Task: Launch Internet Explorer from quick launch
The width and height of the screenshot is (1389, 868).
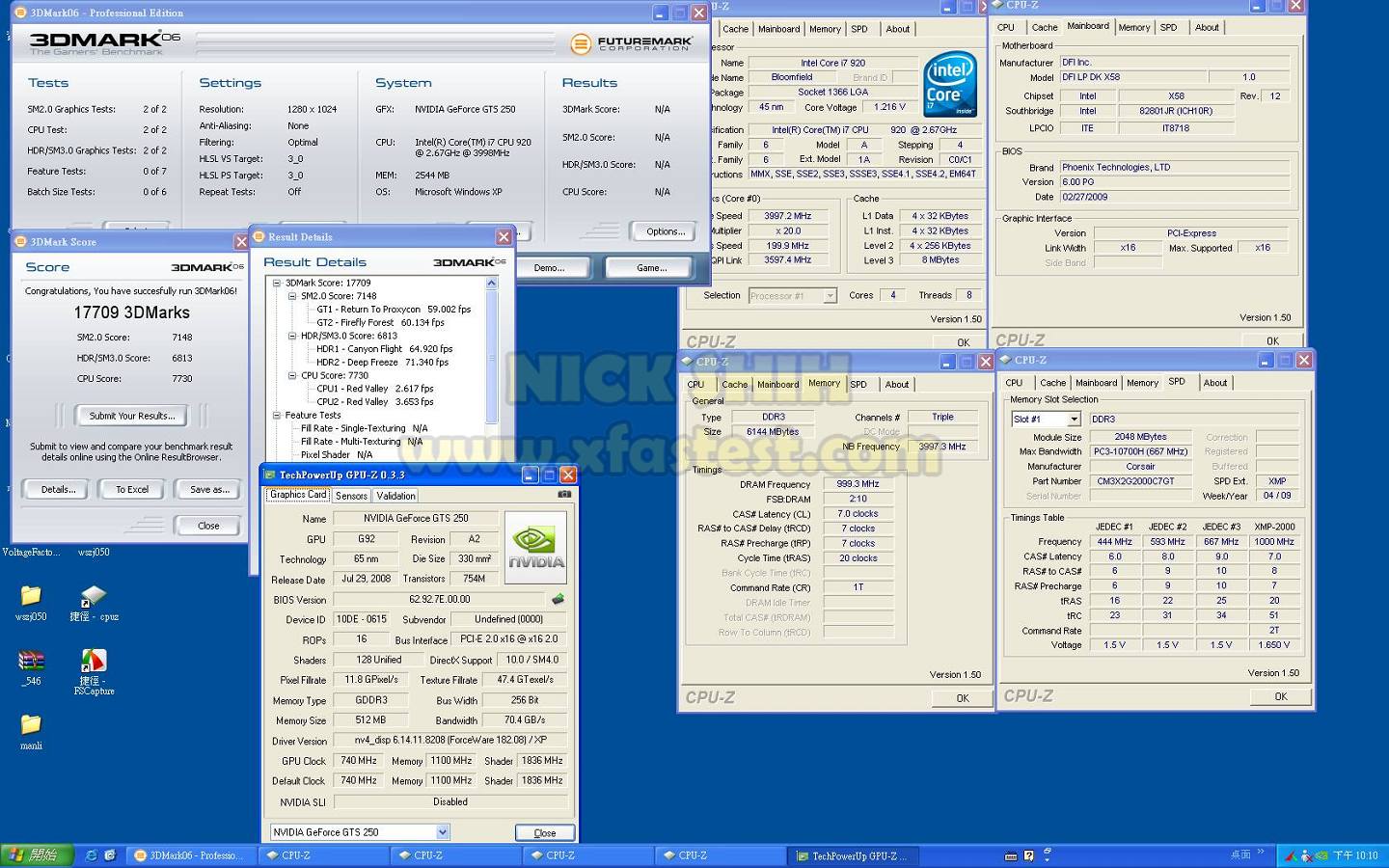Action: tap(92, 854)
